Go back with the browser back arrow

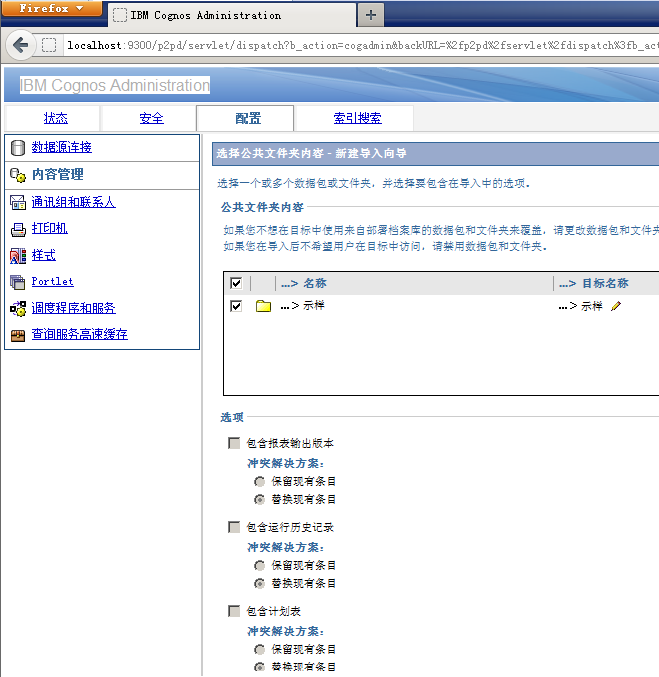[20, 45]
